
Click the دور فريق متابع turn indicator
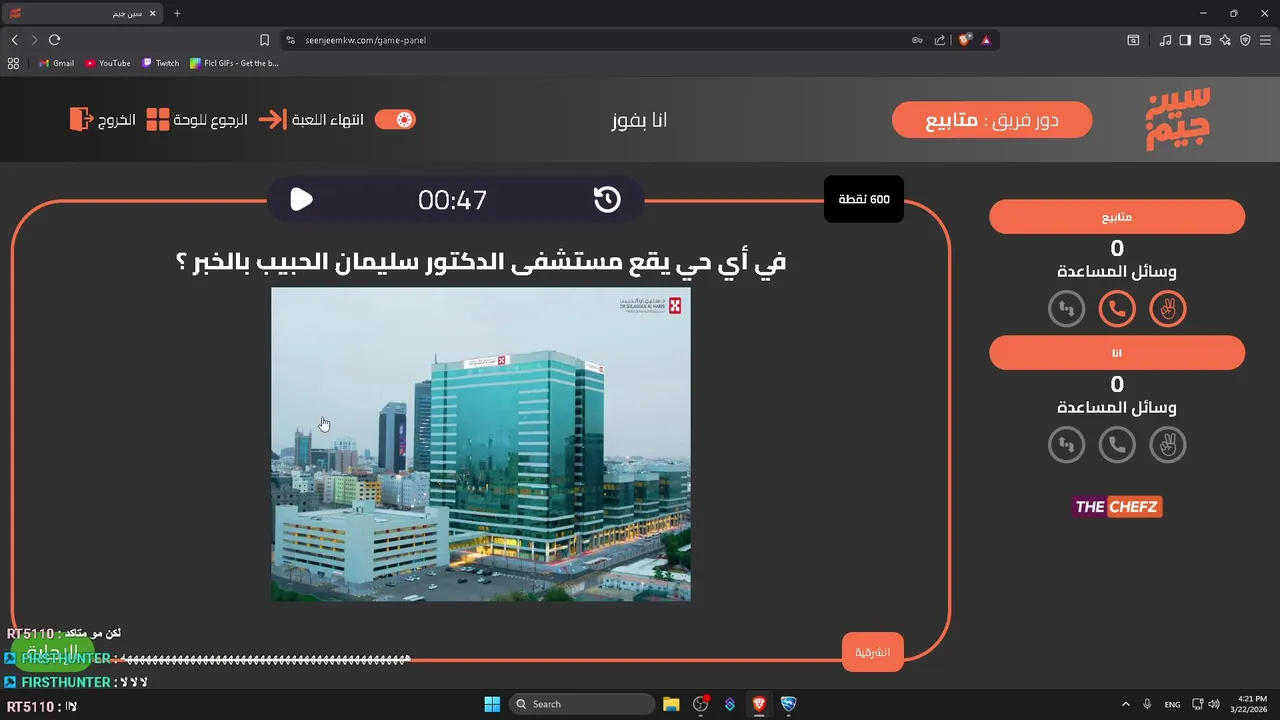coord(992,120)
